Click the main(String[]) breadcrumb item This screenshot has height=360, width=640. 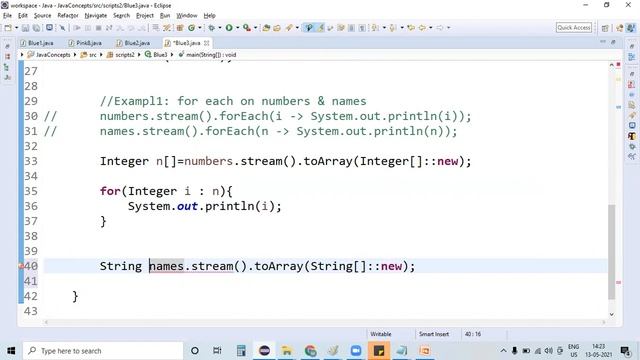[x=207, y=55]
